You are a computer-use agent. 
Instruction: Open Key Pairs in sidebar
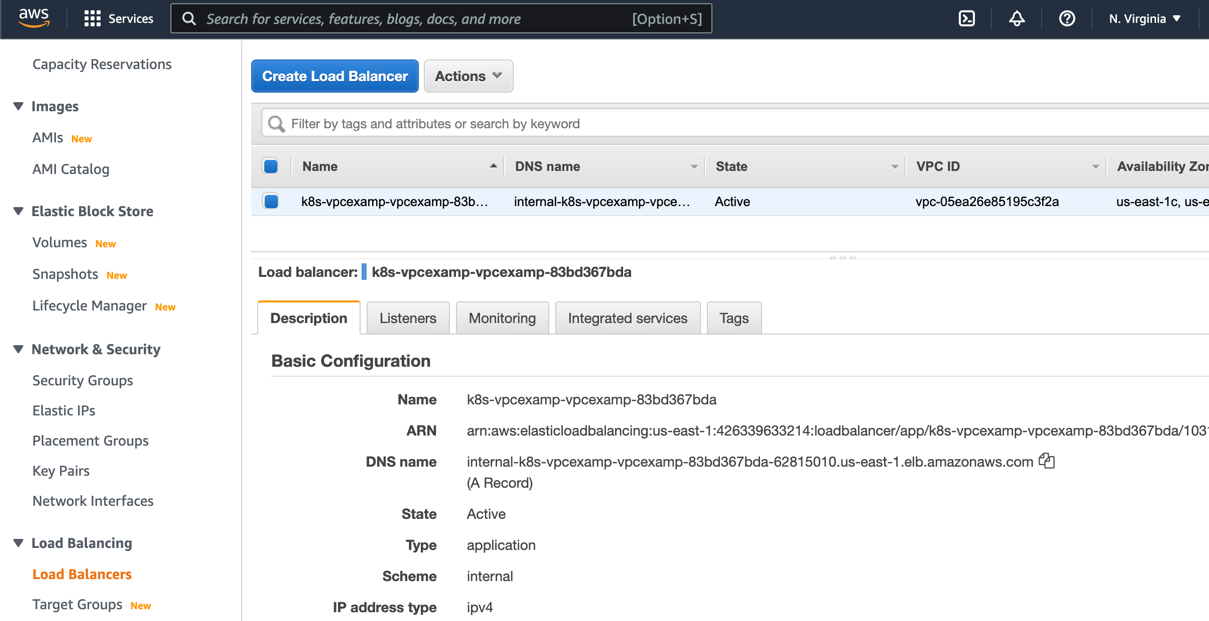[61, 470]
